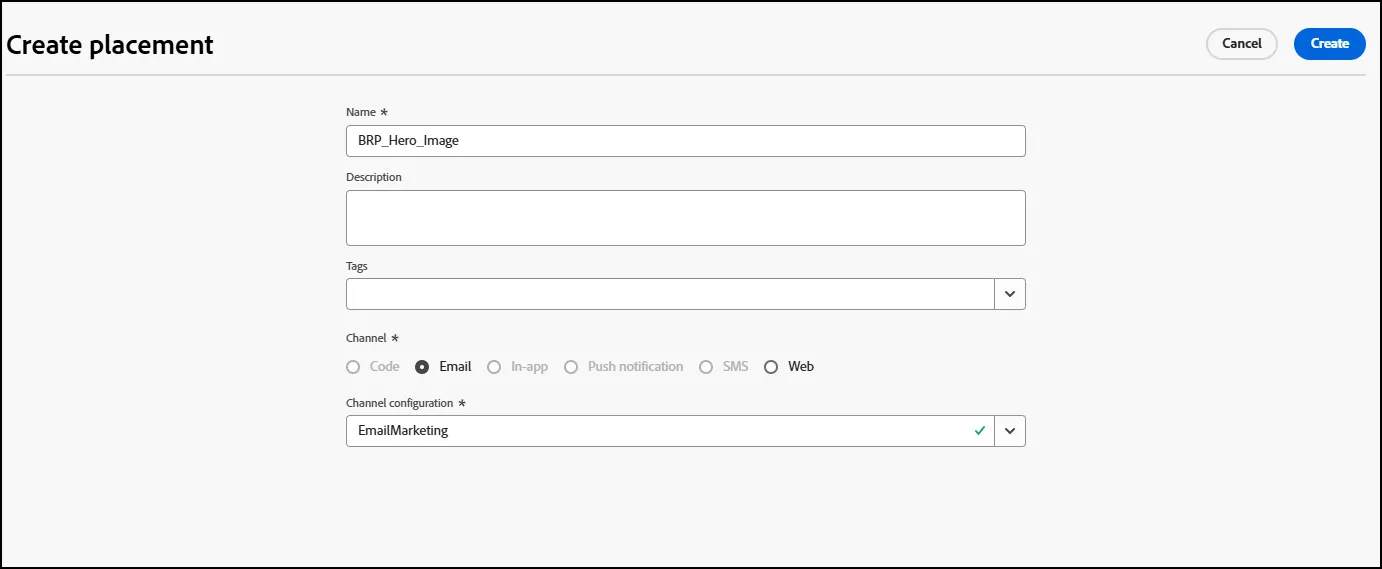Open the Tags dropdown chevron
The width and height of the screenshot is (1382, 569).
click(x=1010, y=294)
